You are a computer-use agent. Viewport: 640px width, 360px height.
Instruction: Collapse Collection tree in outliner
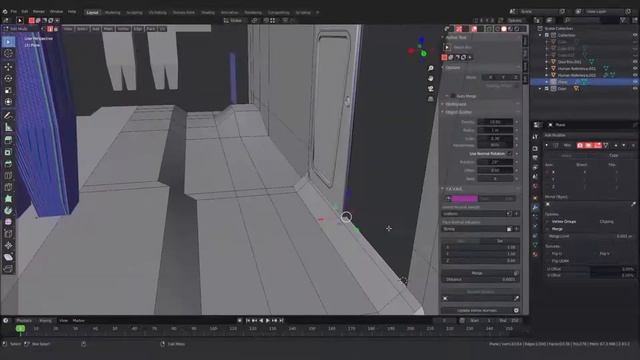click(540, 35)
